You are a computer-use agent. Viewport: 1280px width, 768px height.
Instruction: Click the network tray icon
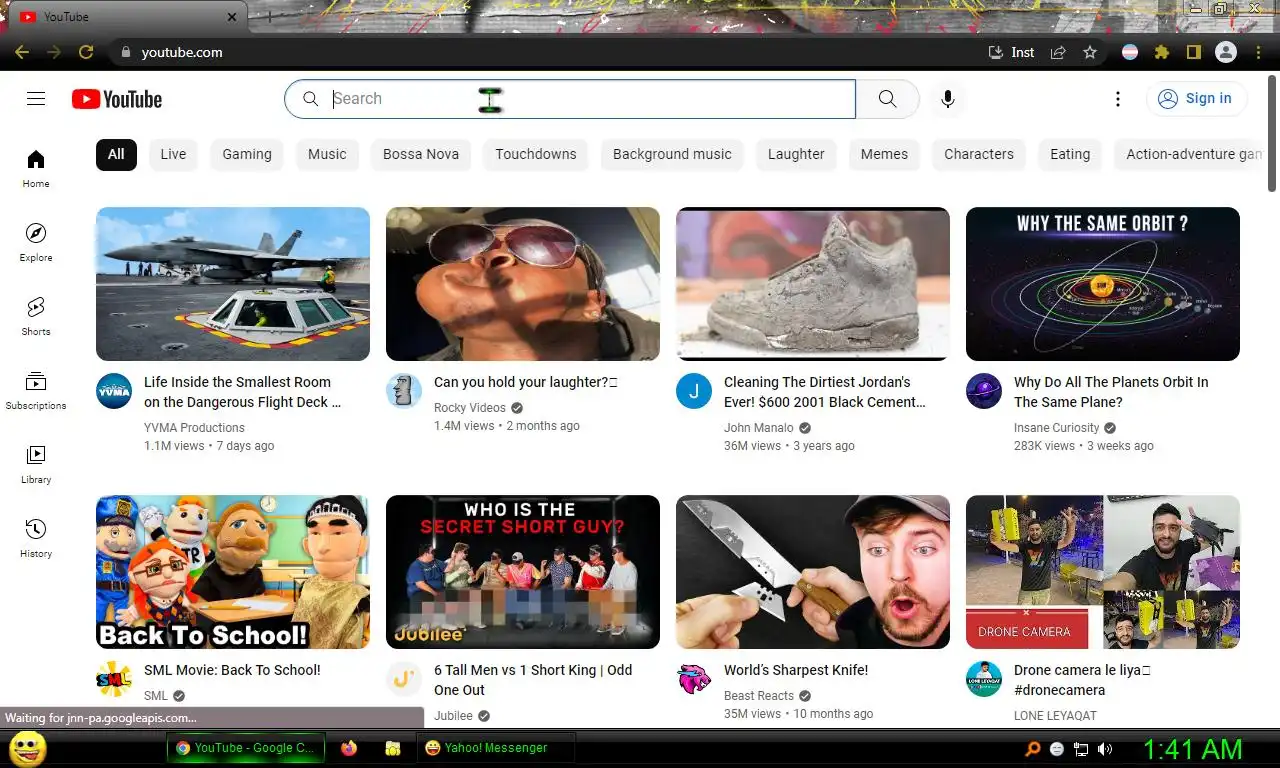click(x=1081, y=749)
